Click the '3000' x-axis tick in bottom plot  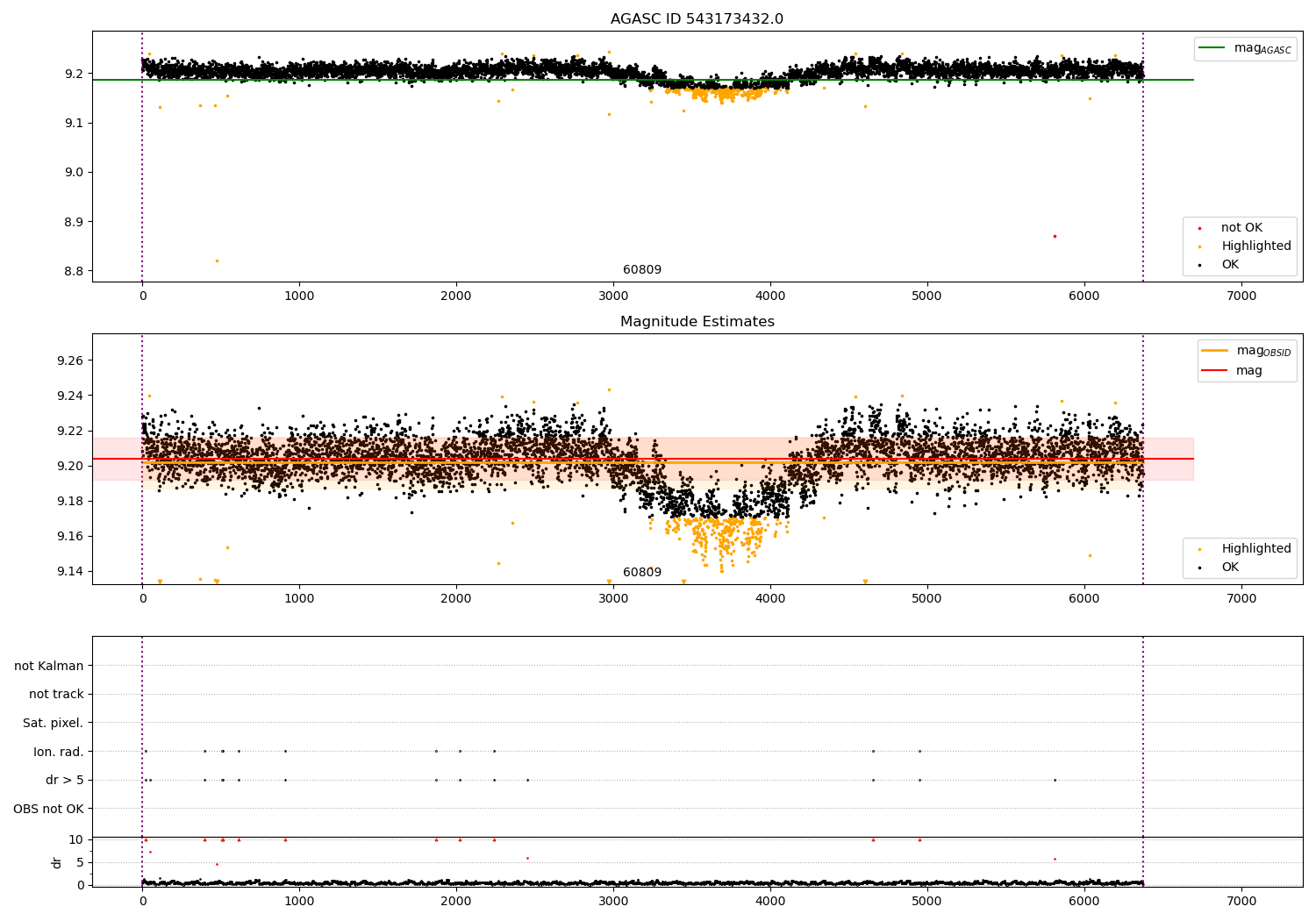tap(613, 901)
